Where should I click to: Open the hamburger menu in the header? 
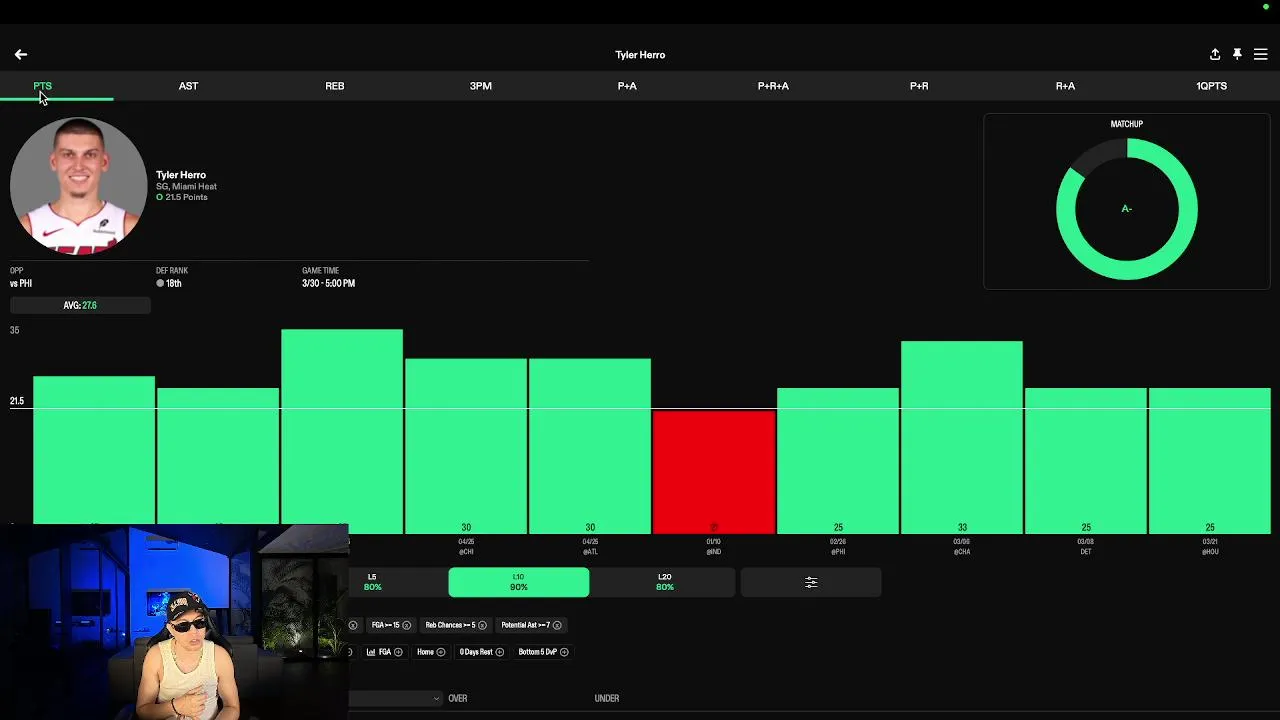pos(1260,54)
